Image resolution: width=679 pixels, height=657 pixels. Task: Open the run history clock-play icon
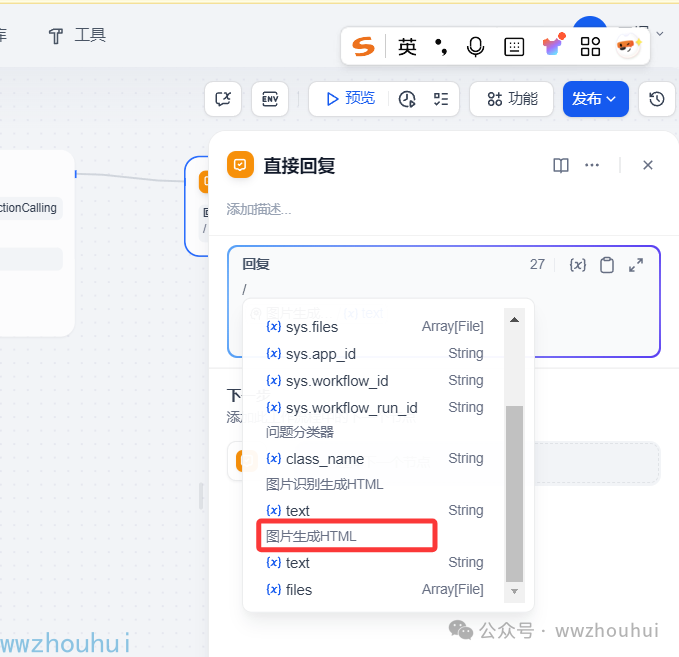pos(407,99)
